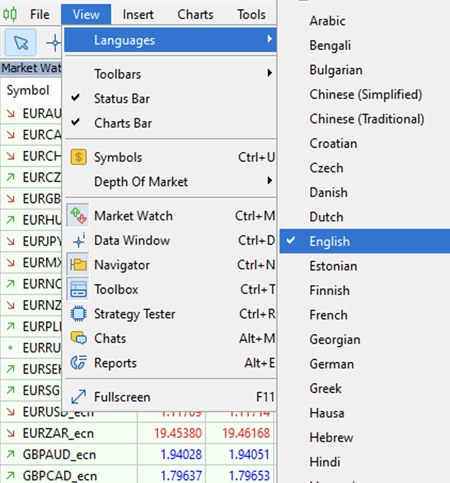Click the Market Watch arrows icon
The width and height of the screenshot is (450, 483).
pyautogui.click(x=78, y=216)
